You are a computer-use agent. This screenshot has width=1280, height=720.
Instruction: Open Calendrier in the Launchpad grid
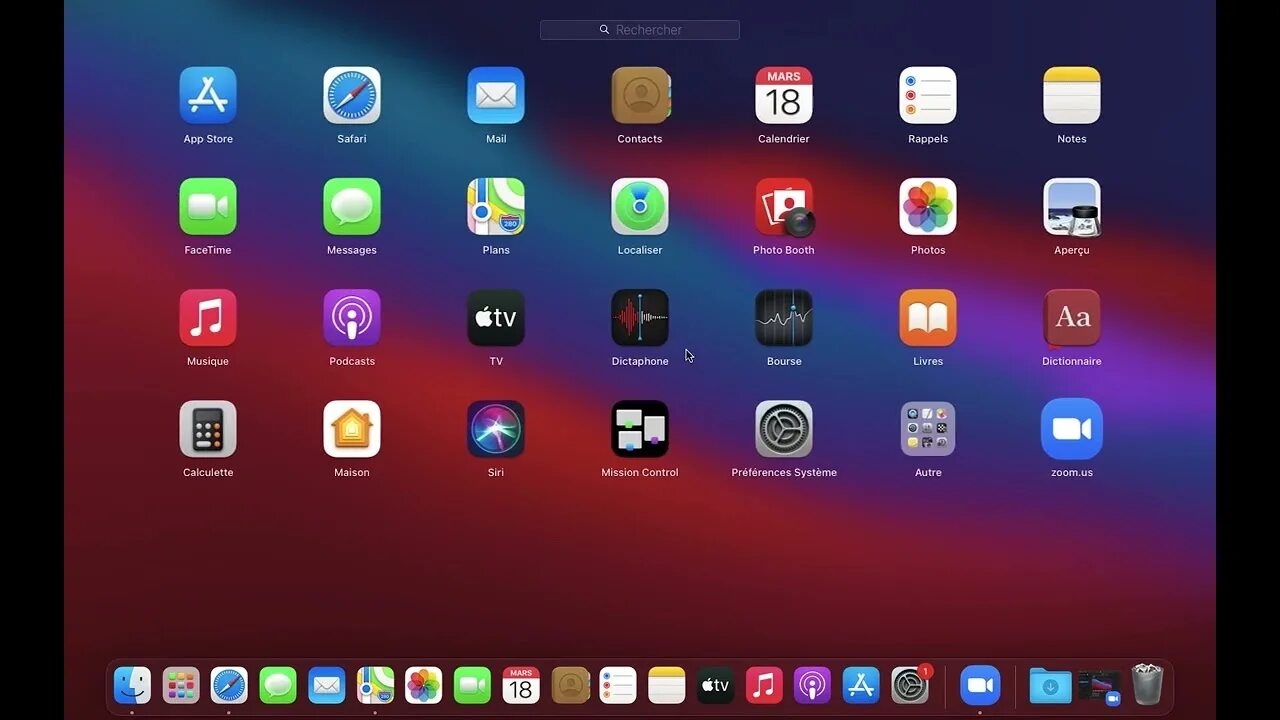(784, 96)
